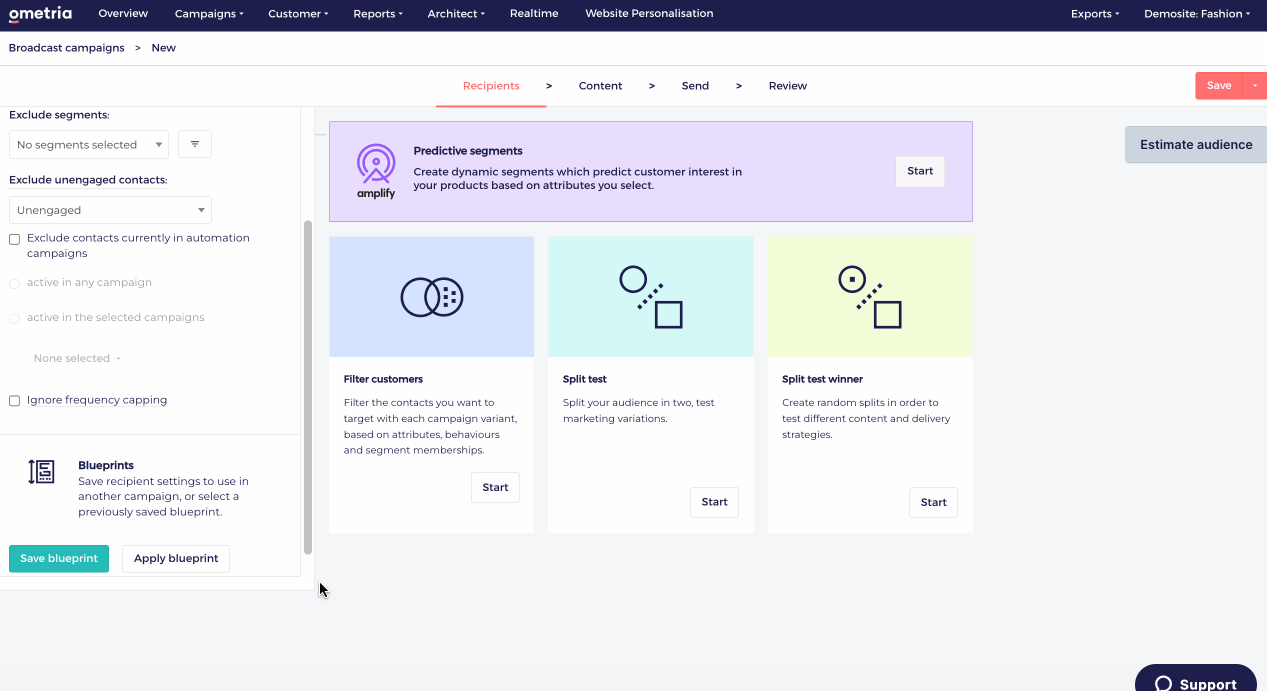The width and height of the screenshot is (1267, 691).
Task: Click the Broadcast campaigns breadcrumb
Action: tap(66, 48)
